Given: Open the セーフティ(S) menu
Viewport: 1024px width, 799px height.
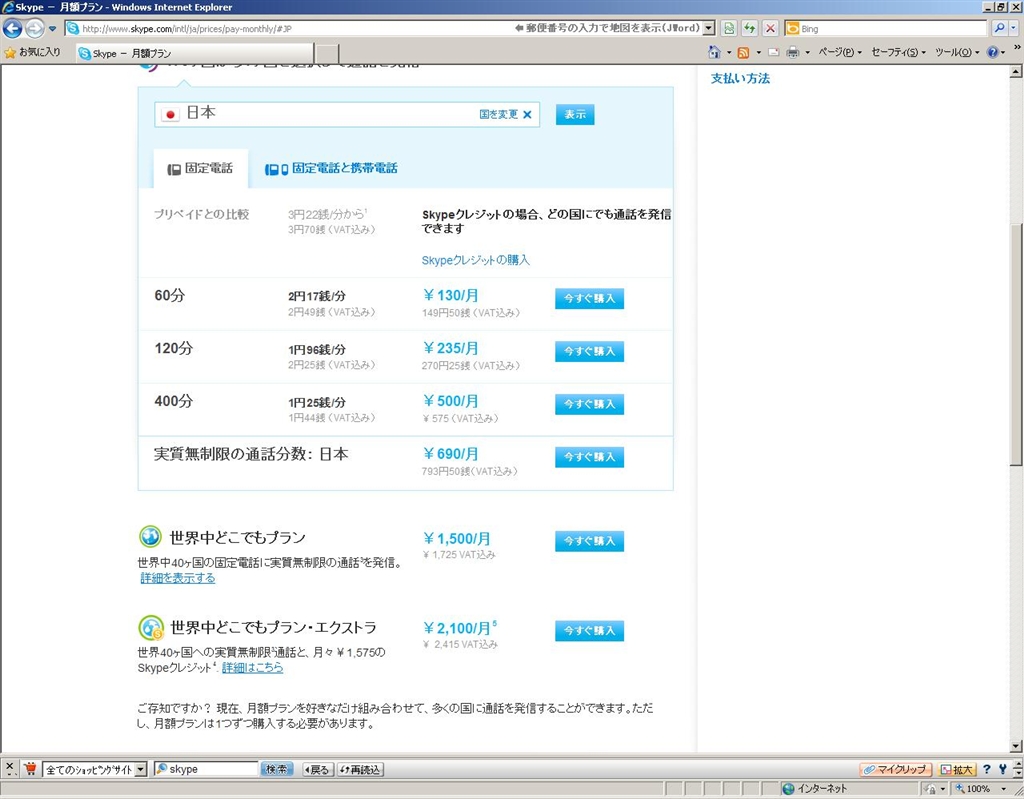Looking at the screenshot, I should (898, 52).
